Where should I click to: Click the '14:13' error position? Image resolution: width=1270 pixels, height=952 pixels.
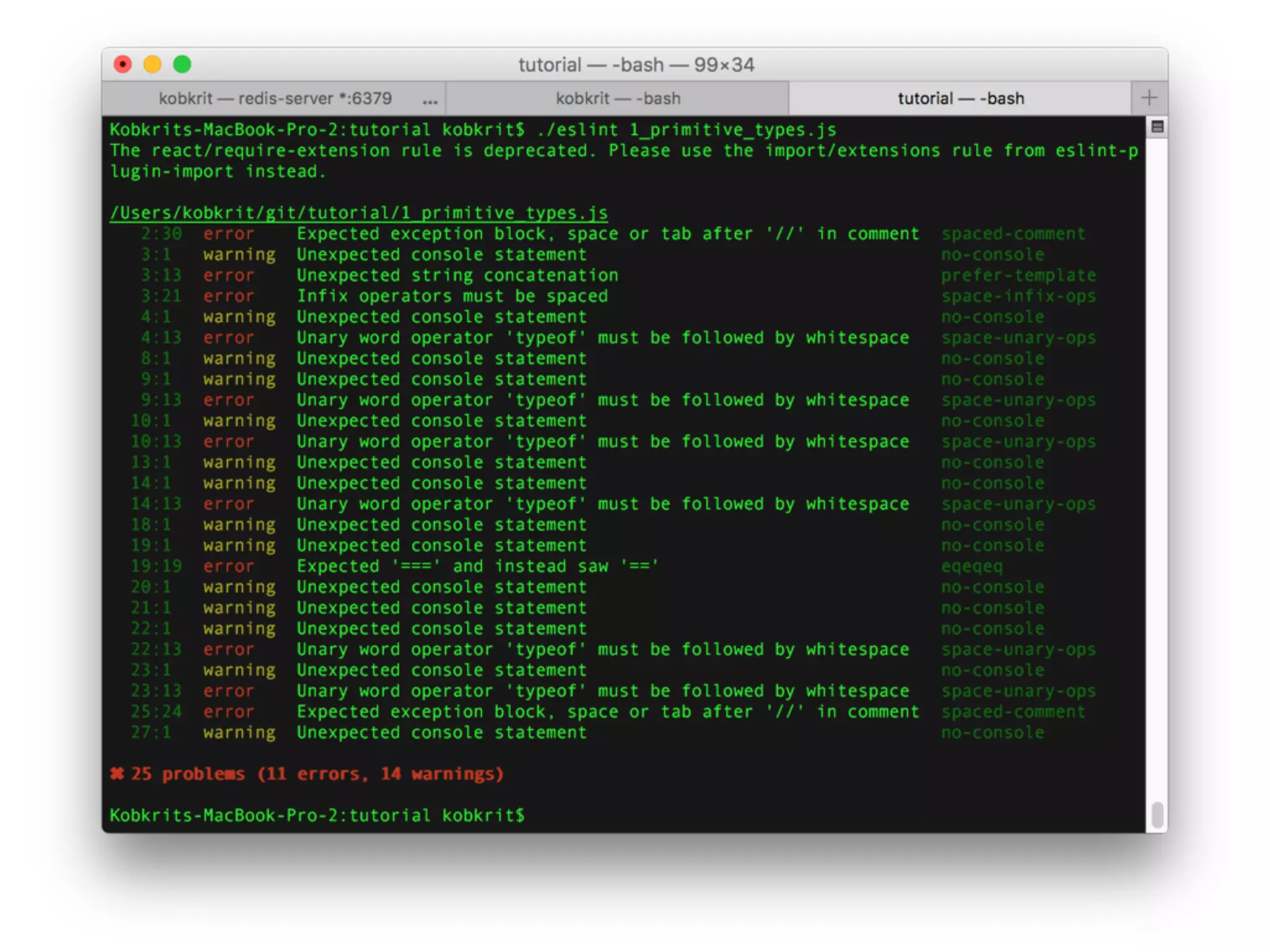(156, 504)
